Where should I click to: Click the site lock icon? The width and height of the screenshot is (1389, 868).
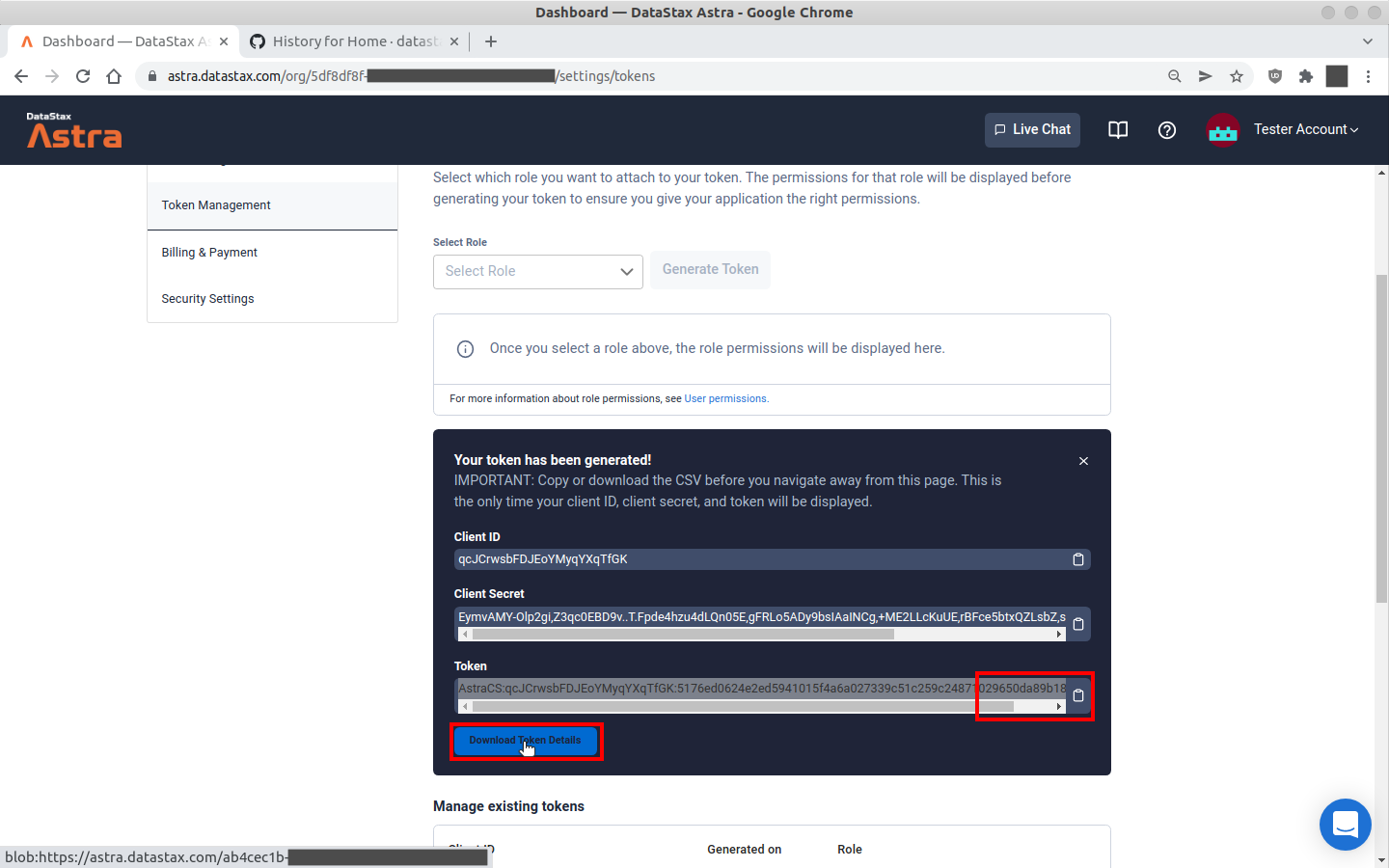click(151, 76)
